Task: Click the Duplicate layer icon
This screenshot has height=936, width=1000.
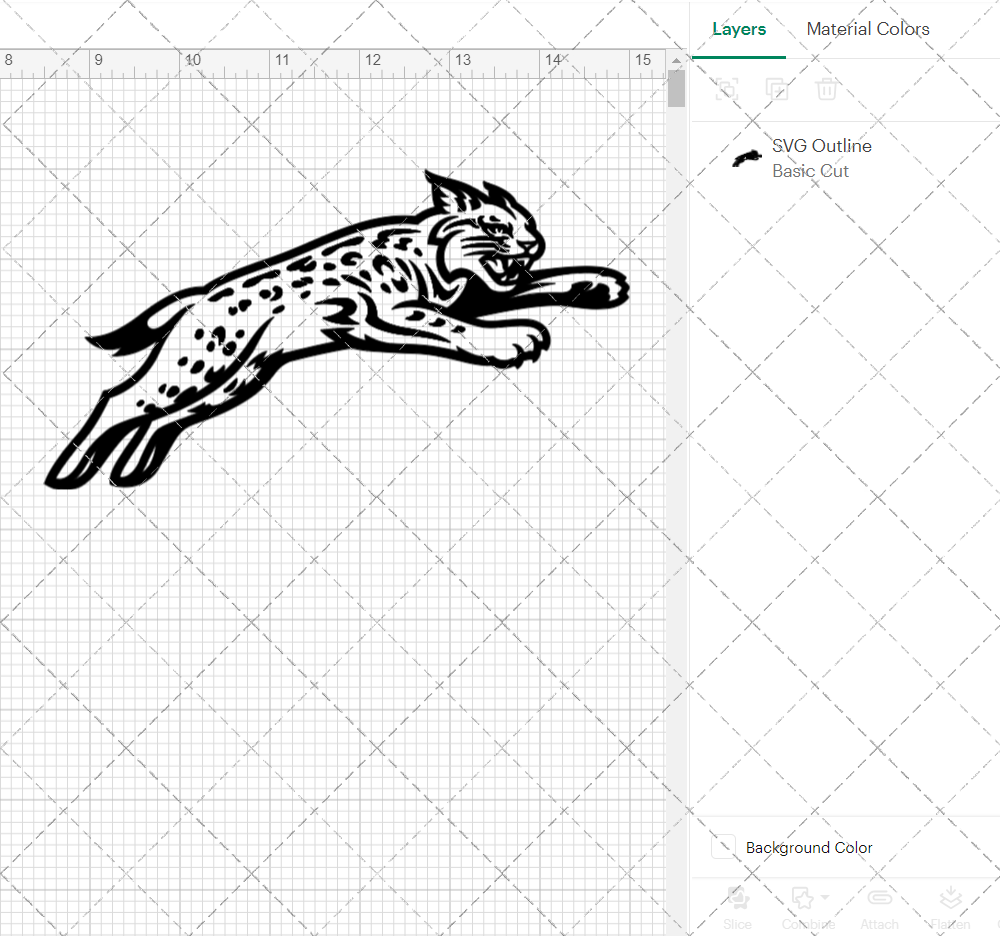Action: tap(776, 89)
